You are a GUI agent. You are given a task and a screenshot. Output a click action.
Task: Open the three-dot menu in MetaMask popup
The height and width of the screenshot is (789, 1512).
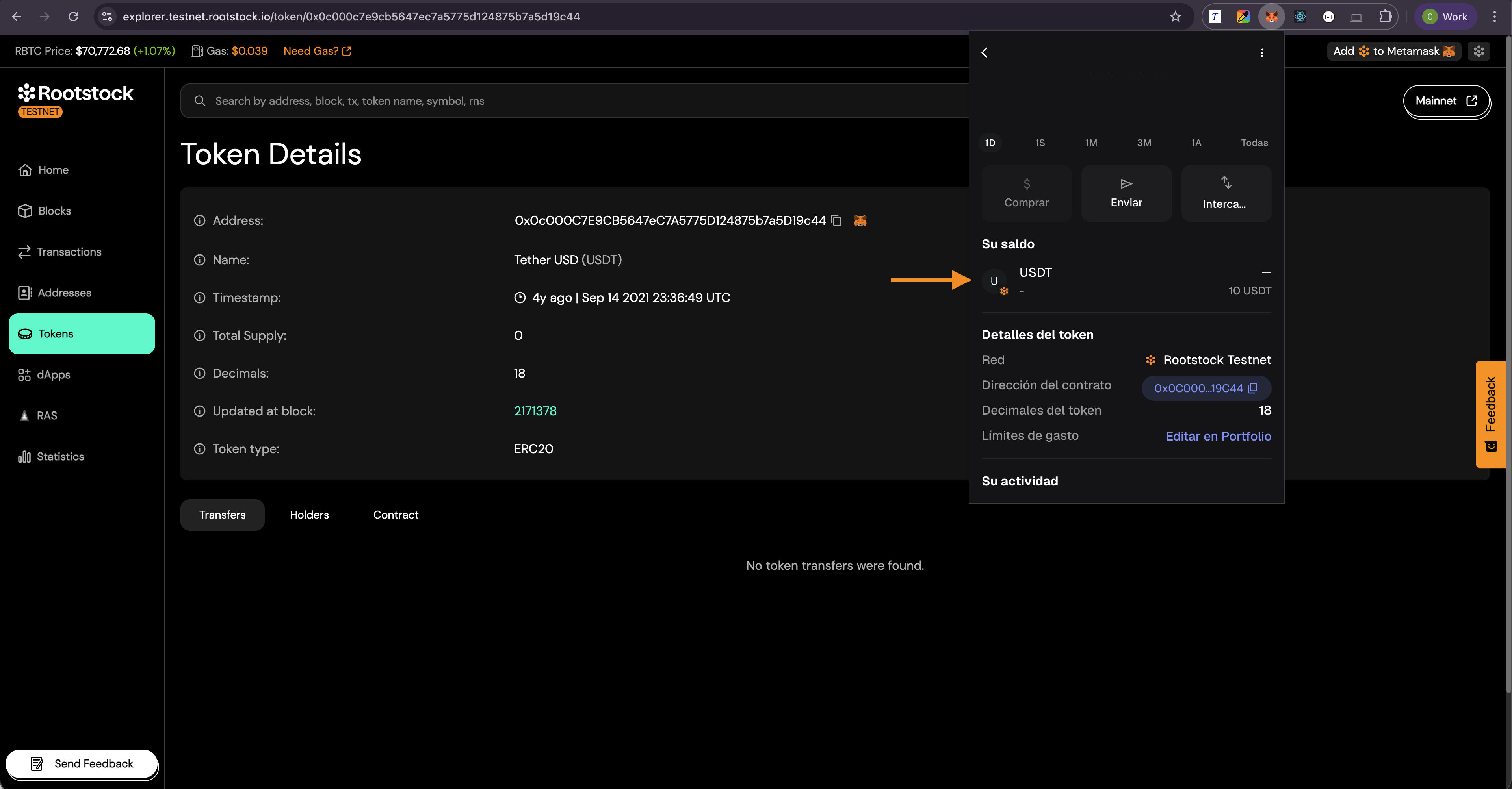tap(1262, 53)
